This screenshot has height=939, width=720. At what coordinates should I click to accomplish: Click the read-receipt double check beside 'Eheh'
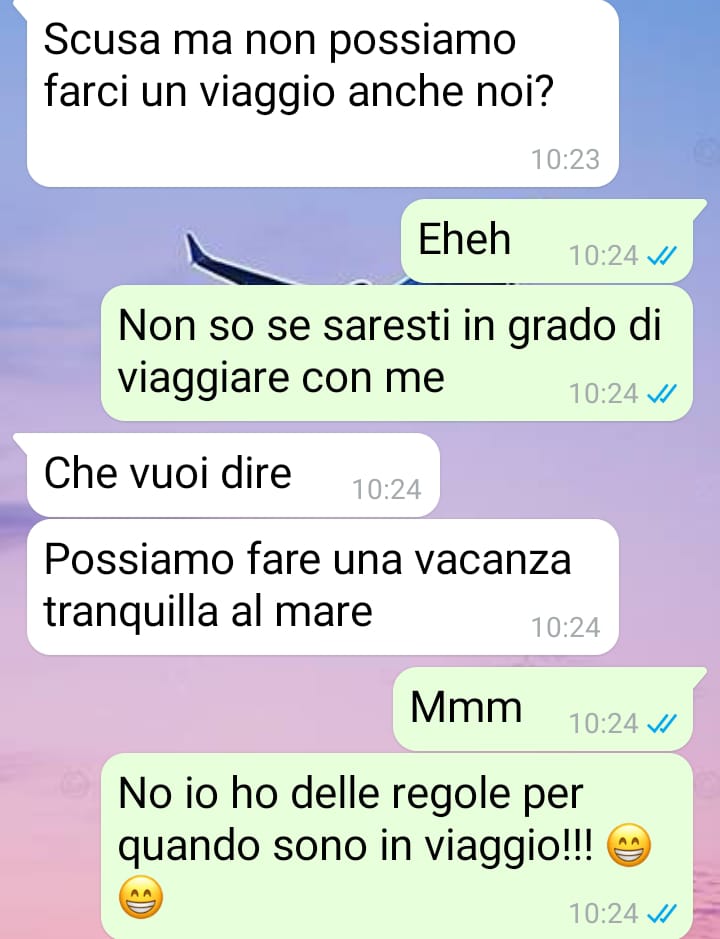click(x=662, y=256)
